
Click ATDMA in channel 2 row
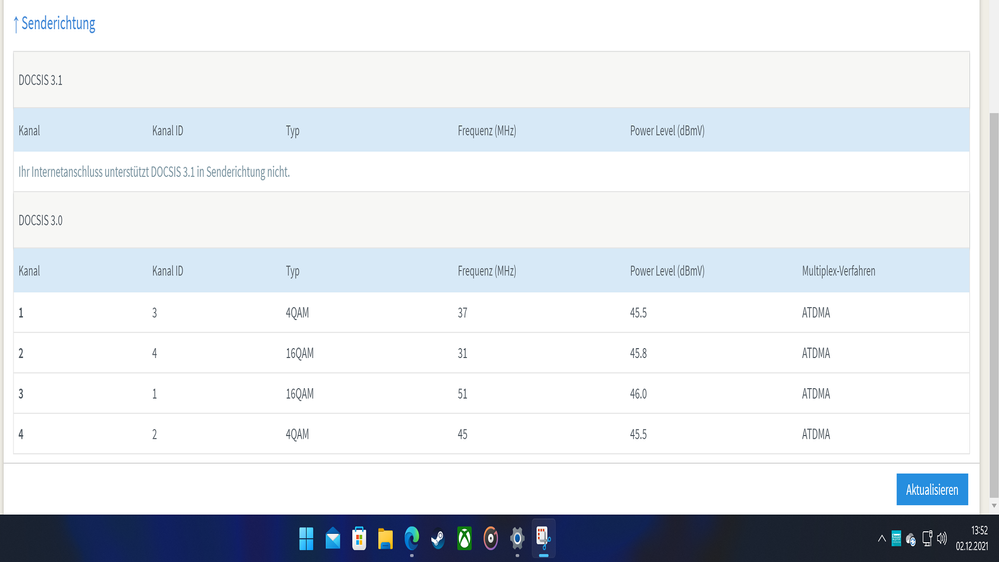(x=816, y=353)
